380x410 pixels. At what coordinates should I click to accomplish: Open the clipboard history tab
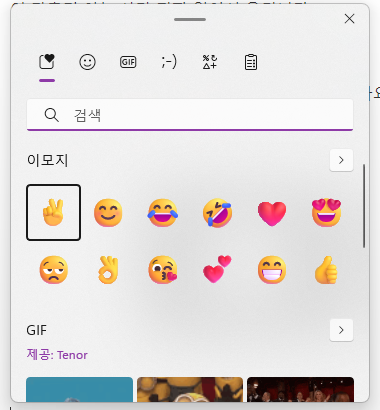(251, 62)
